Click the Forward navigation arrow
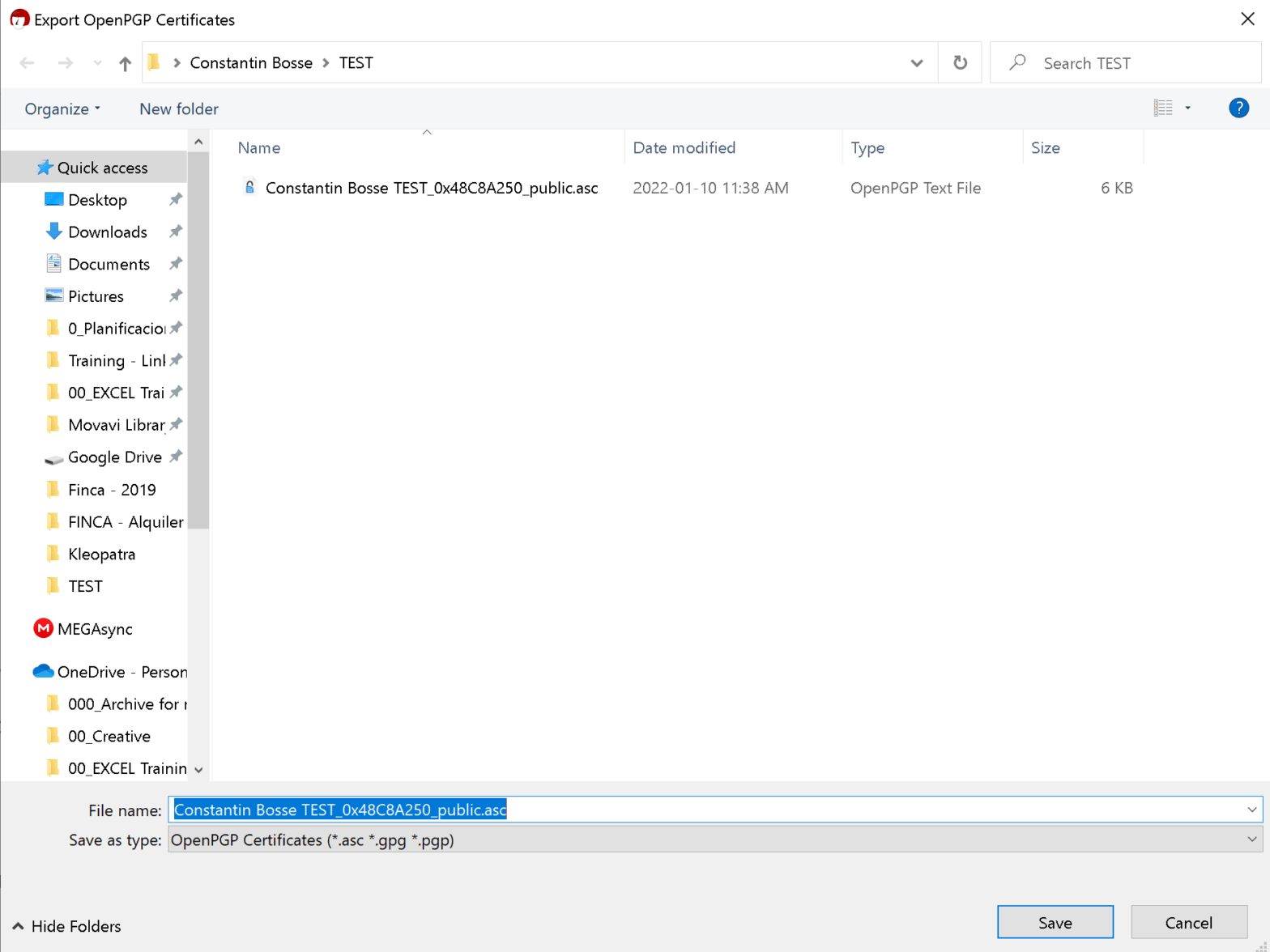 point(65,63)
